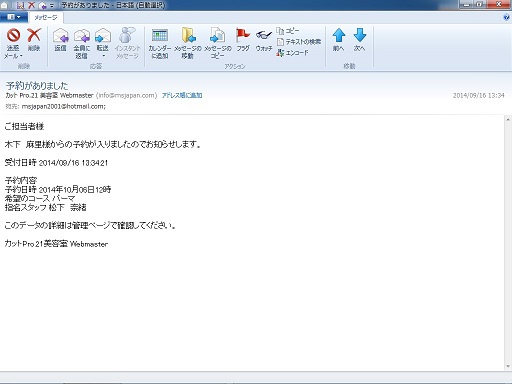This screenshot has width=512, height=384.
Task: Click the help question mark icon
Action: tap(507, 17)
